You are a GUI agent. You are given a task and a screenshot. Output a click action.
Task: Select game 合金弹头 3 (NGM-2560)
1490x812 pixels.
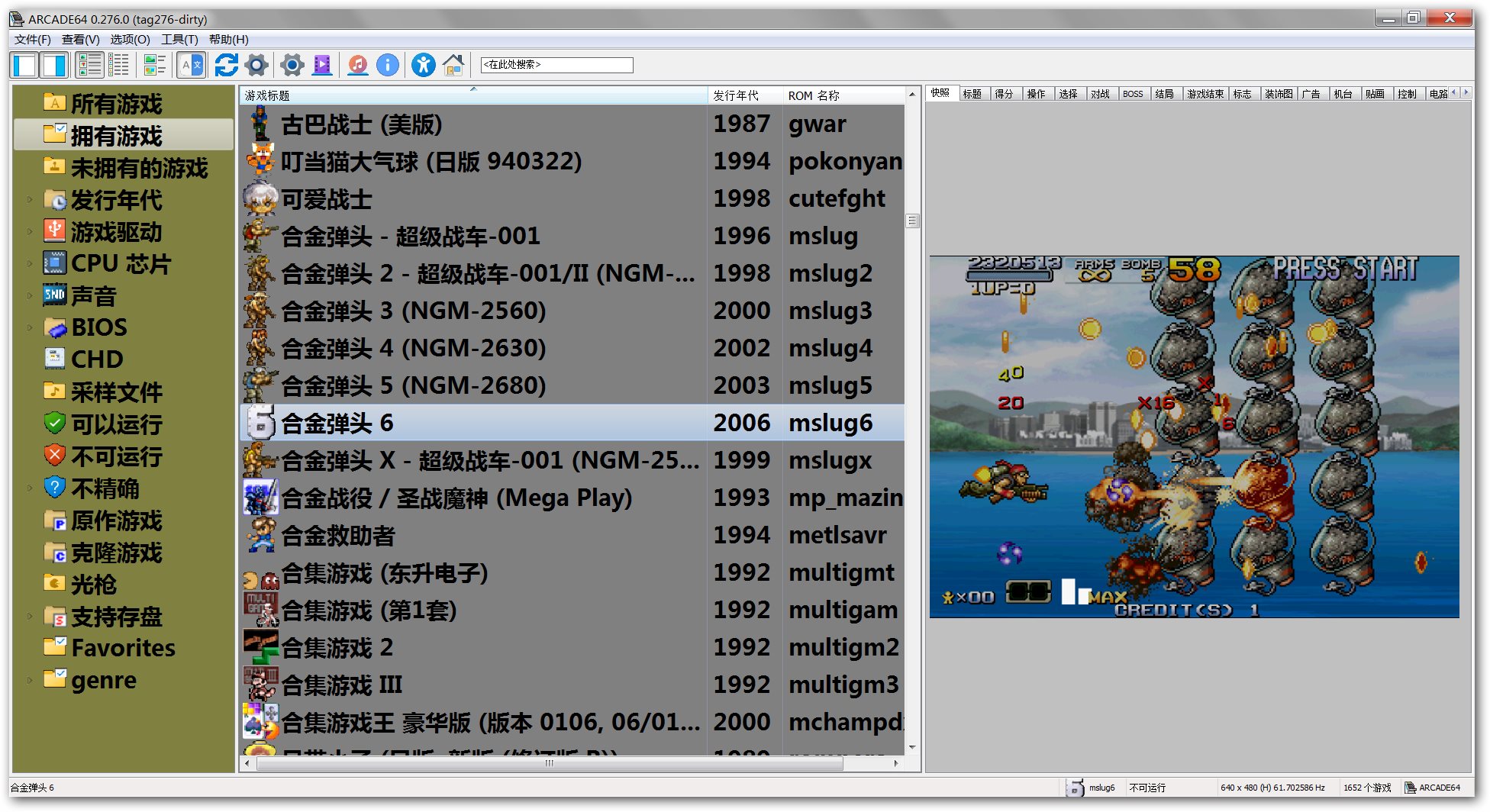click(x=572, y=311)
